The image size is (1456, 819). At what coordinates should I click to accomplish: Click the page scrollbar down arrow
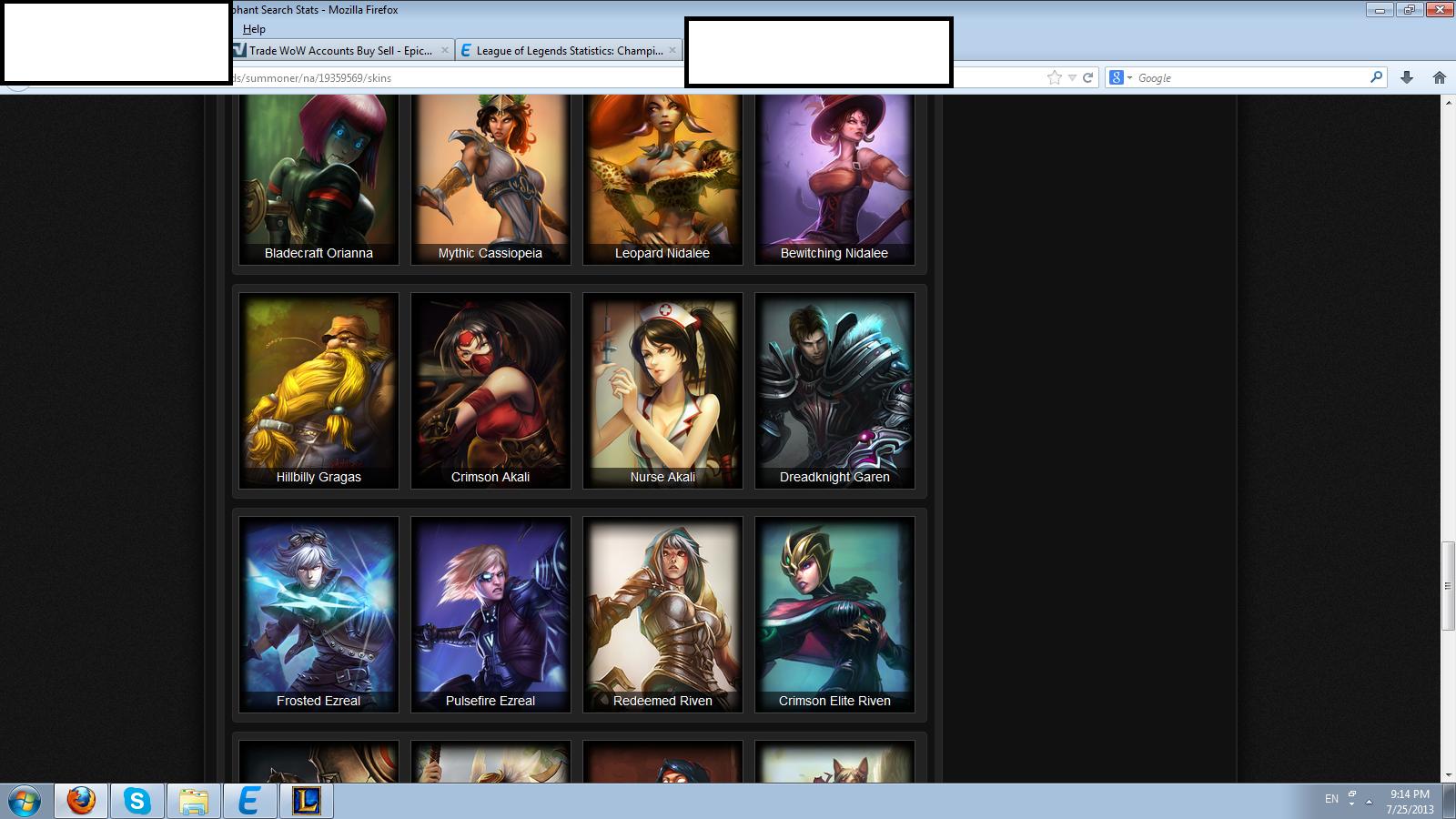1448,775
